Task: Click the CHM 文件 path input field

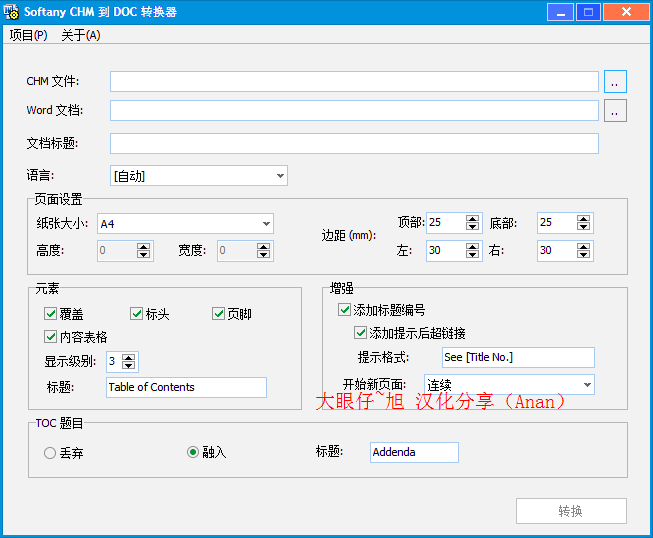Action: 354,82
